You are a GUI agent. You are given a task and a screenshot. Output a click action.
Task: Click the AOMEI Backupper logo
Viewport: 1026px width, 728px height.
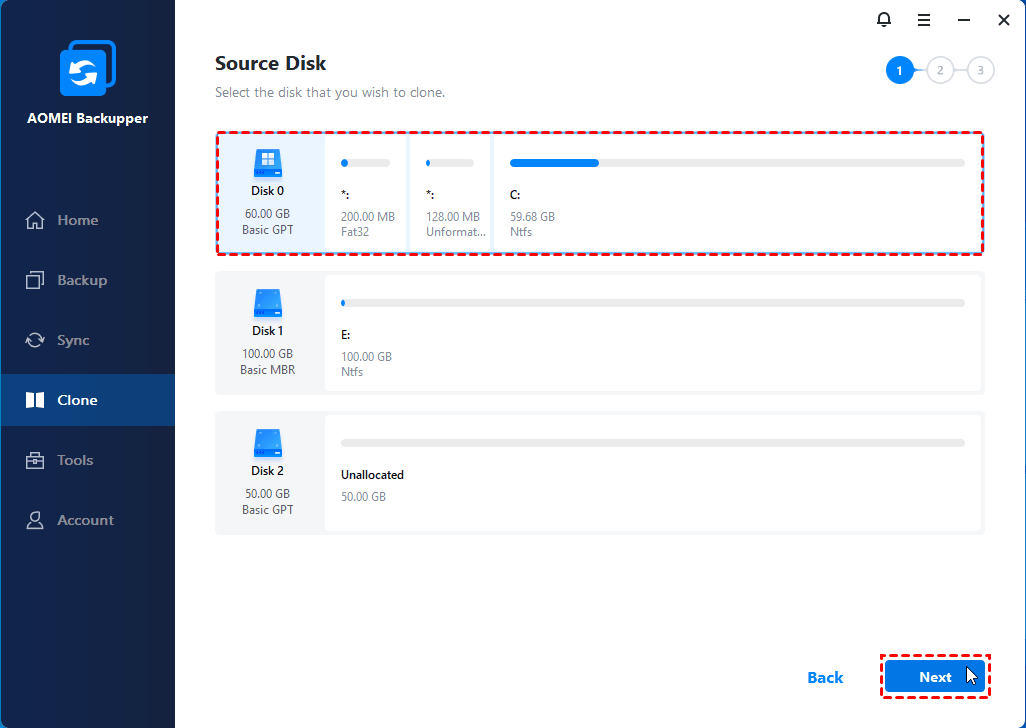point(87,68)
